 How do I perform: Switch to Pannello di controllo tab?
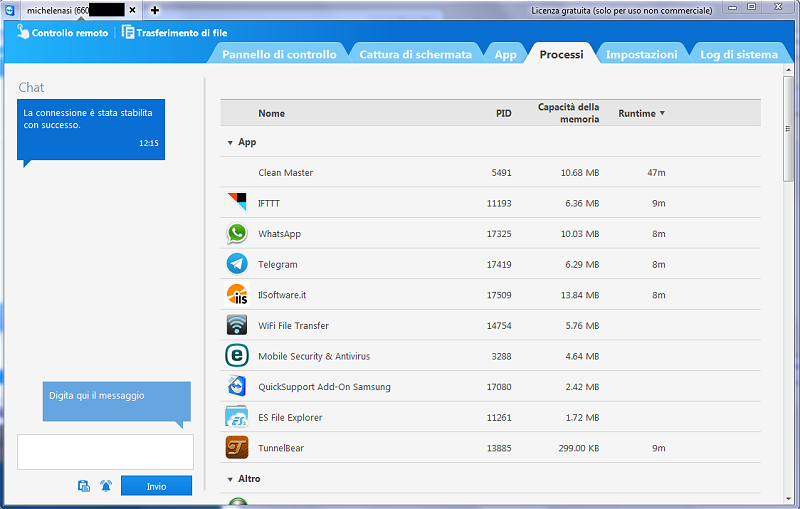point(279,54)
